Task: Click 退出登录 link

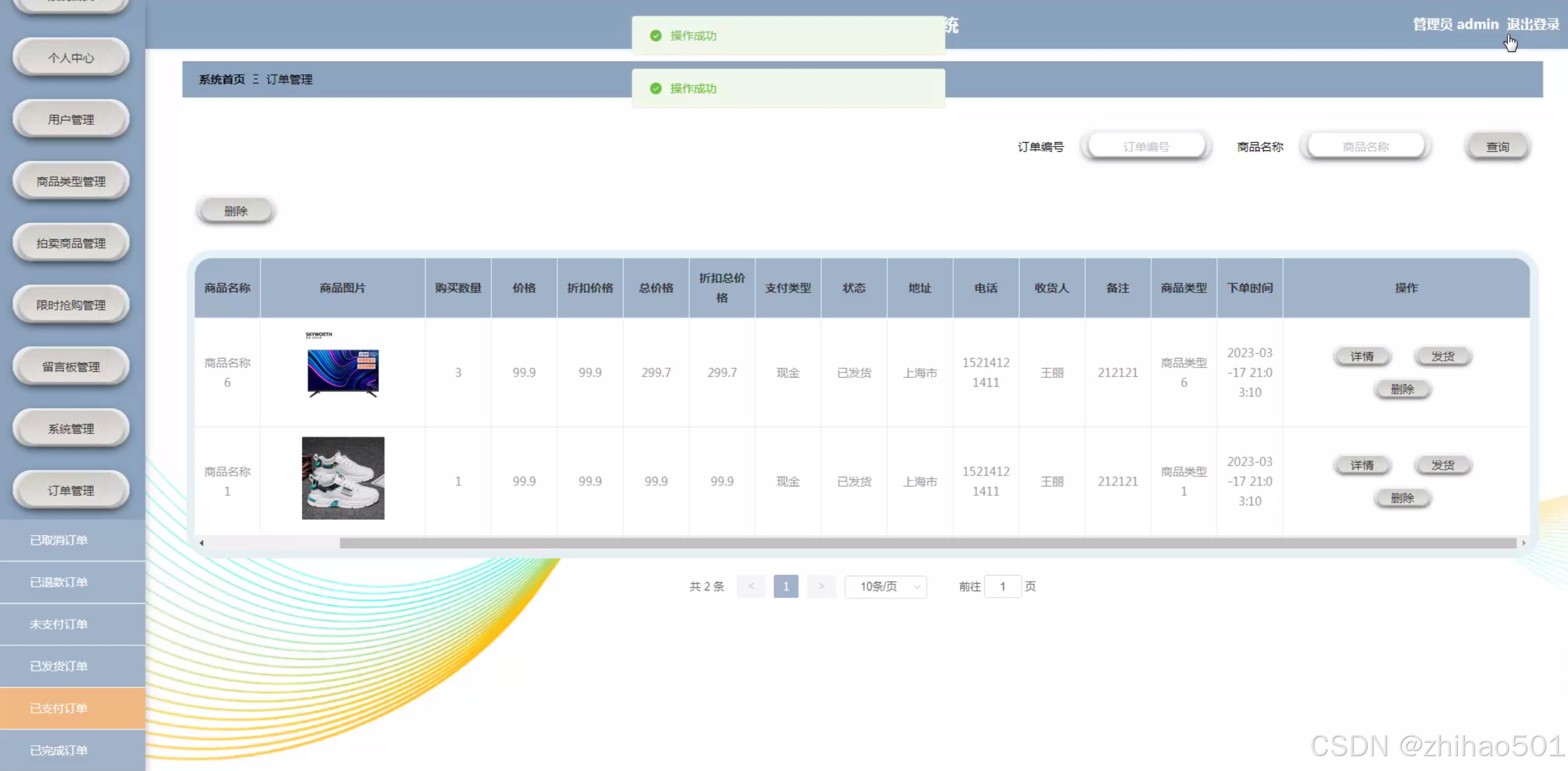Action: (x=1532, y=24)
